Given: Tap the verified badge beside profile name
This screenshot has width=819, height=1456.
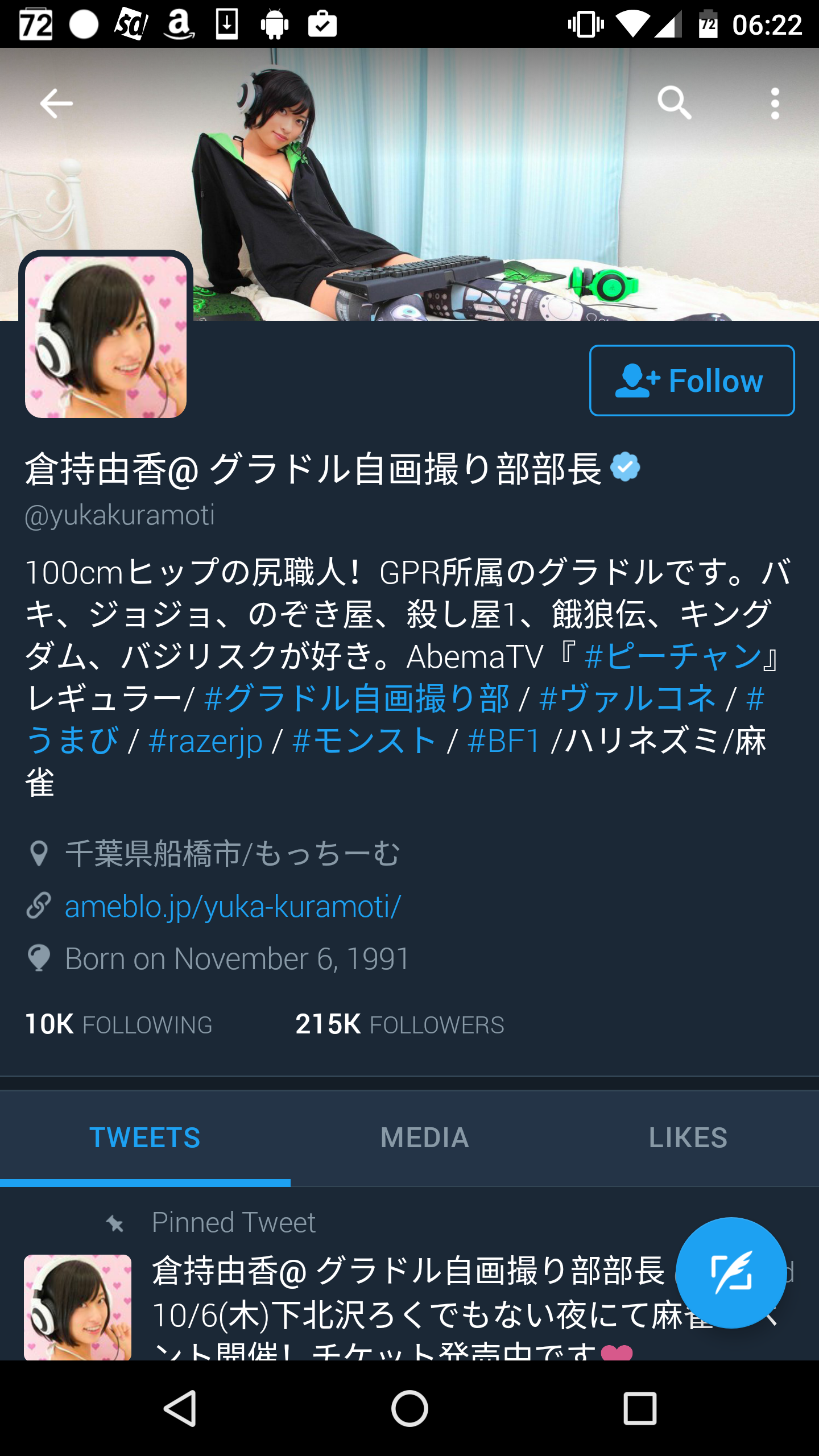Looking at the screenshot, I should [625, 468].
